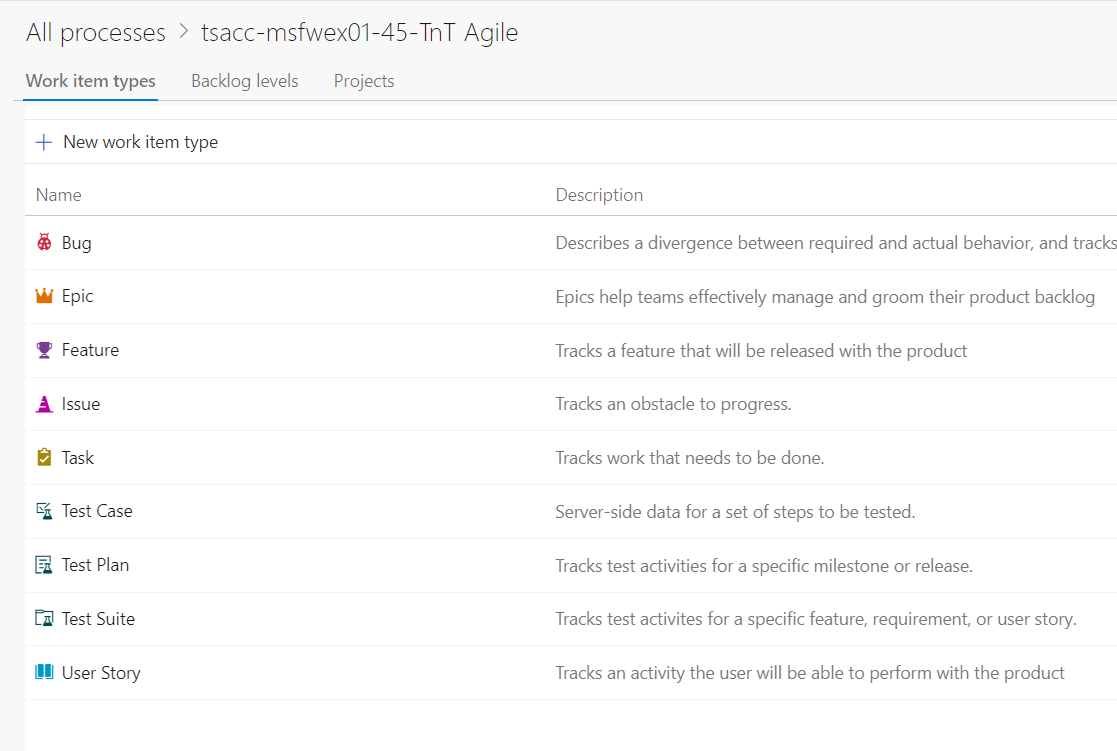Open the Test Plan work item type

95,565
